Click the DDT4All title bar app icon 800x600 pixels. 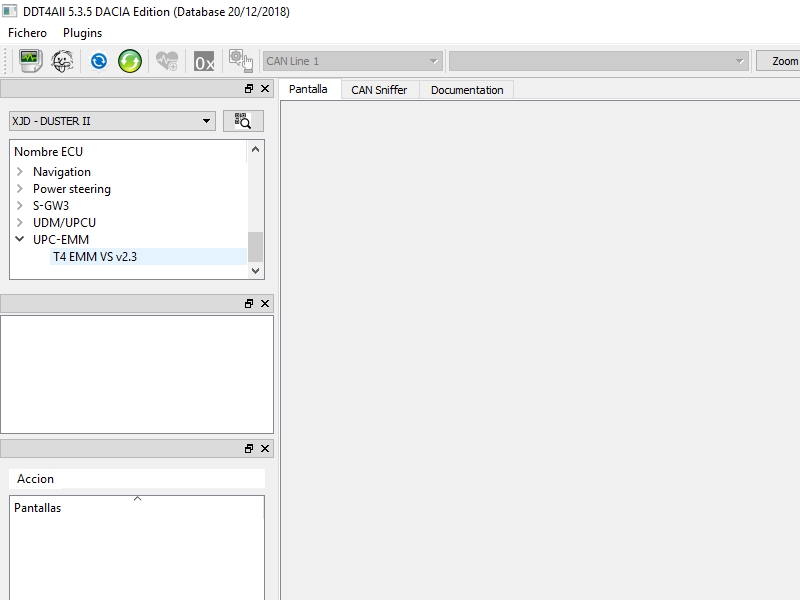click(9, 11)
